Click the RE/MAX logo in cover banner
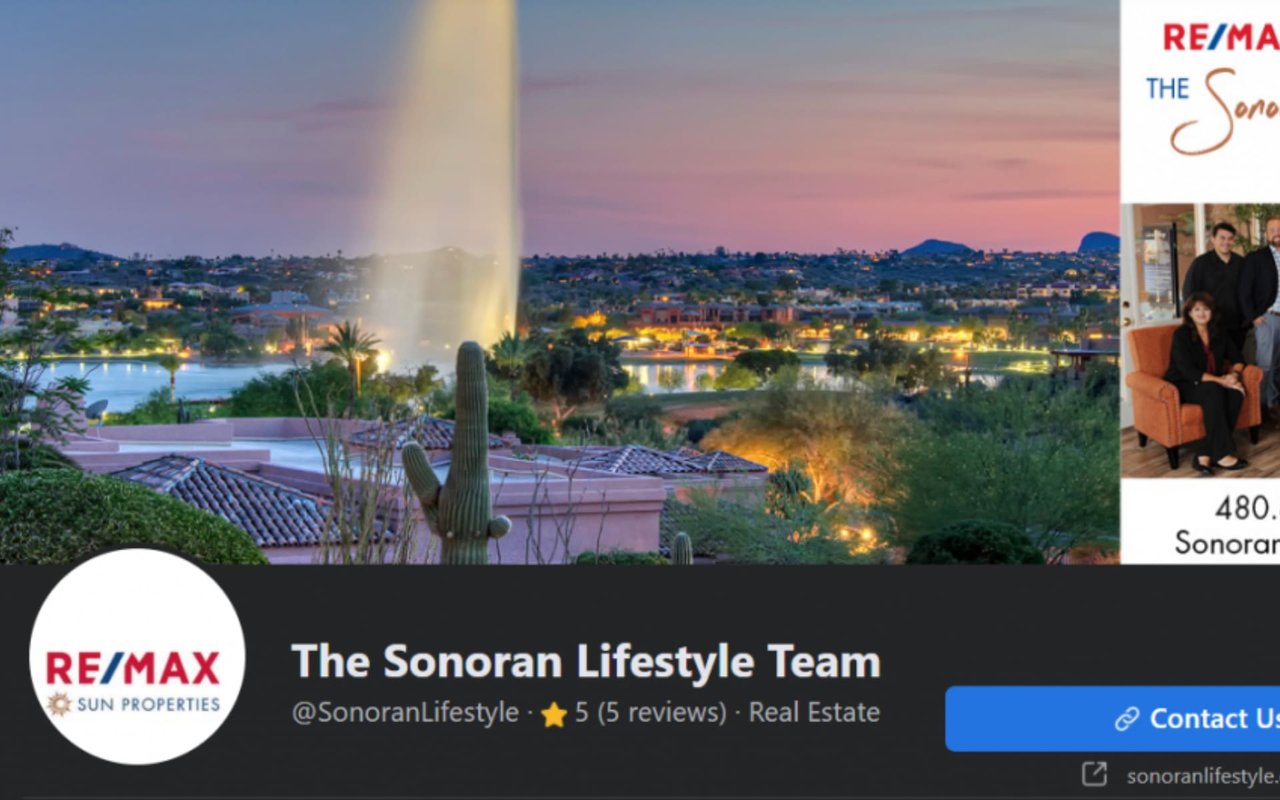Image resolution: width=1280 pixels, height=800 pixels. click(x=1220, y=38)
